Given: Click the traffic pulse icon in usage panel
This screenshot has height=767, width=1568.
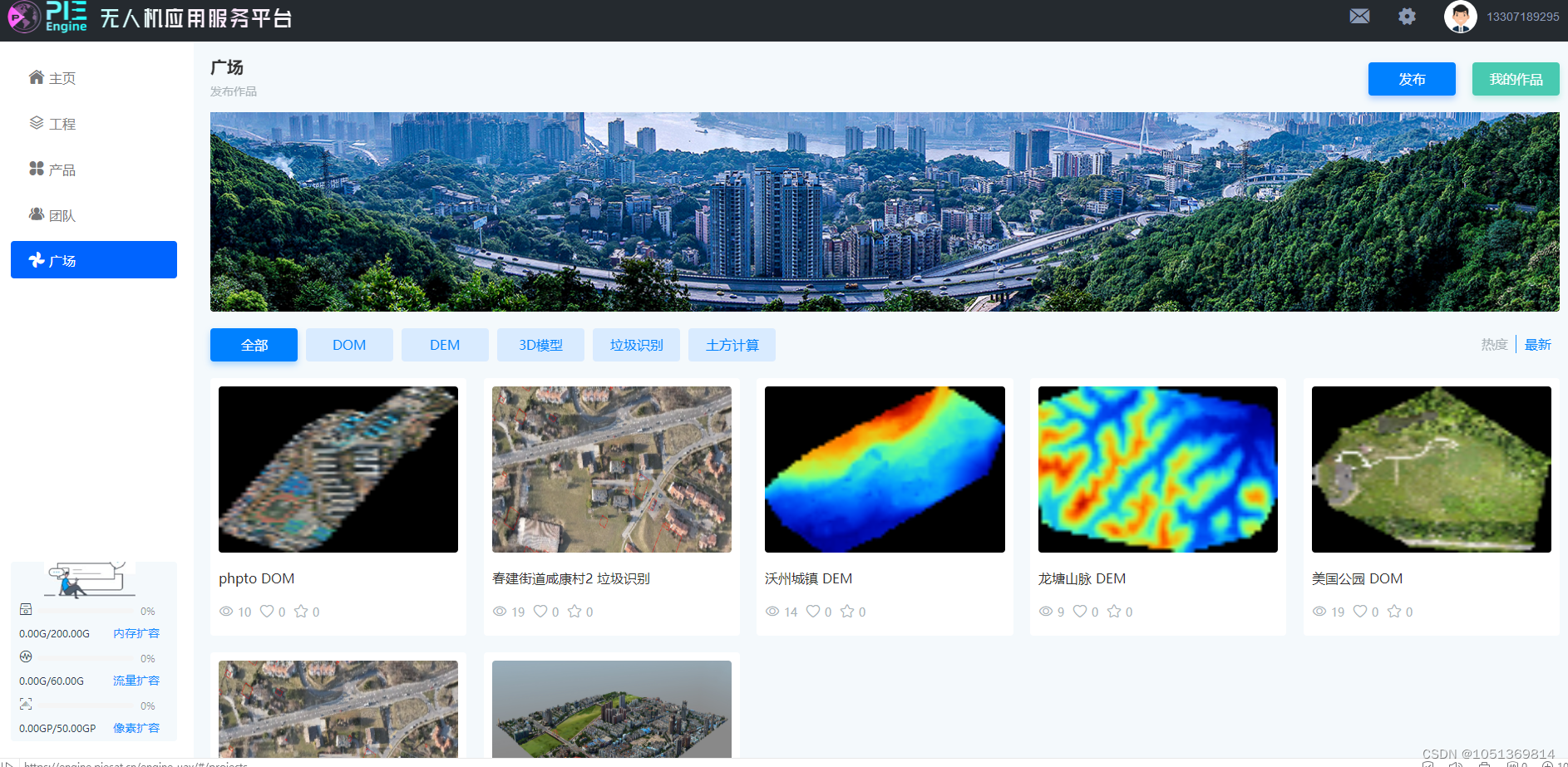Looking at the screenshot, I should 26,656.
